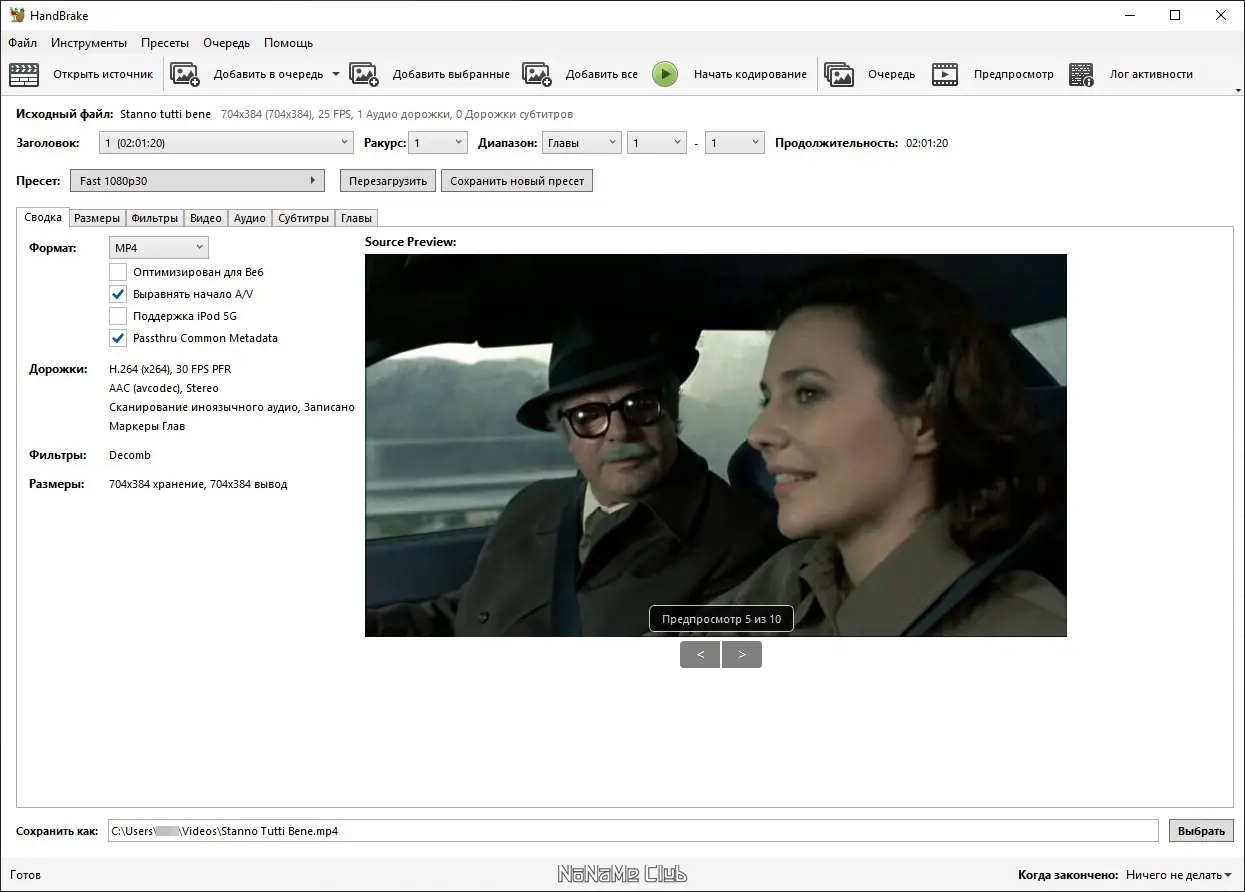Switch to the Субтитры tab
This screenshot has width=1245, height=892.
pos(304,218)
